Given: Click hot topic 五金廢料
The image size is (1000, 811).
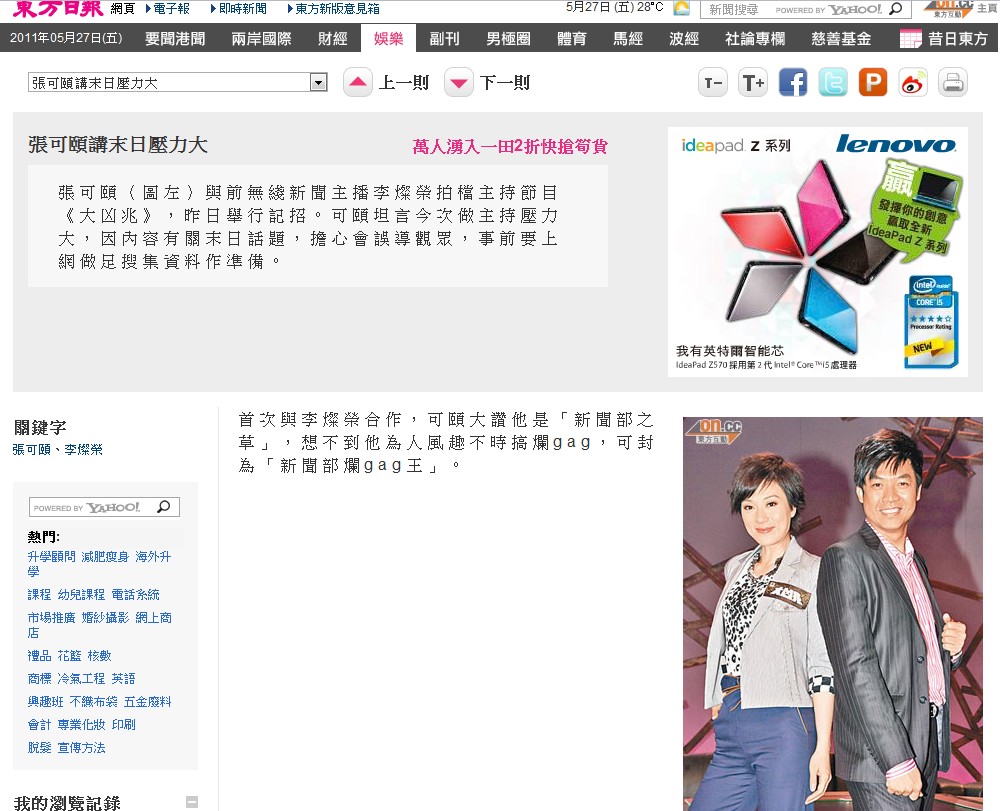Looking at the screenshot, I should pos(148,702).
